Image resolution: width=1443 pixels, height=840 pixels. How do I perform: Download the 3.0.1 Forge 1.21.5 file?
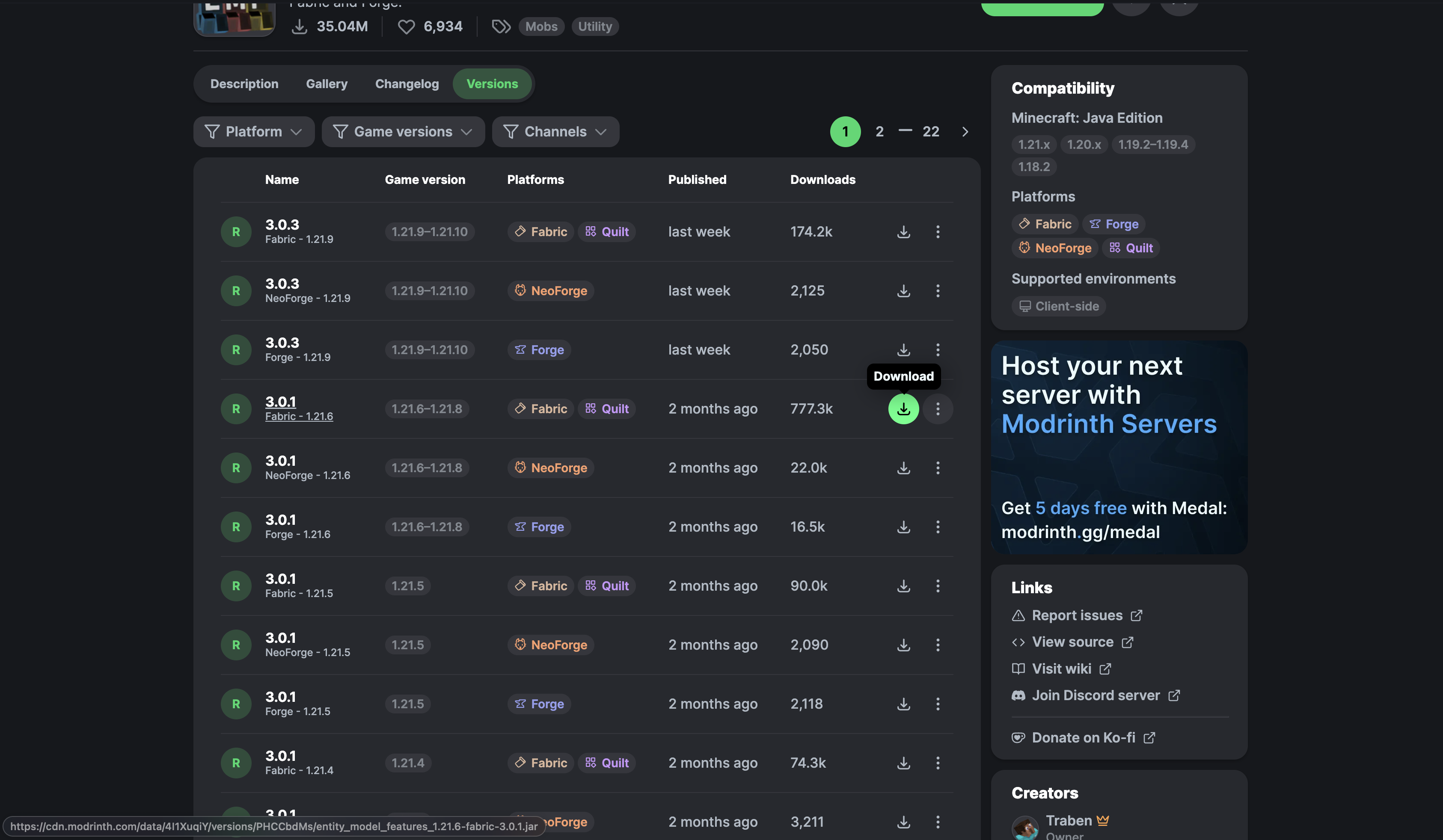903,704
